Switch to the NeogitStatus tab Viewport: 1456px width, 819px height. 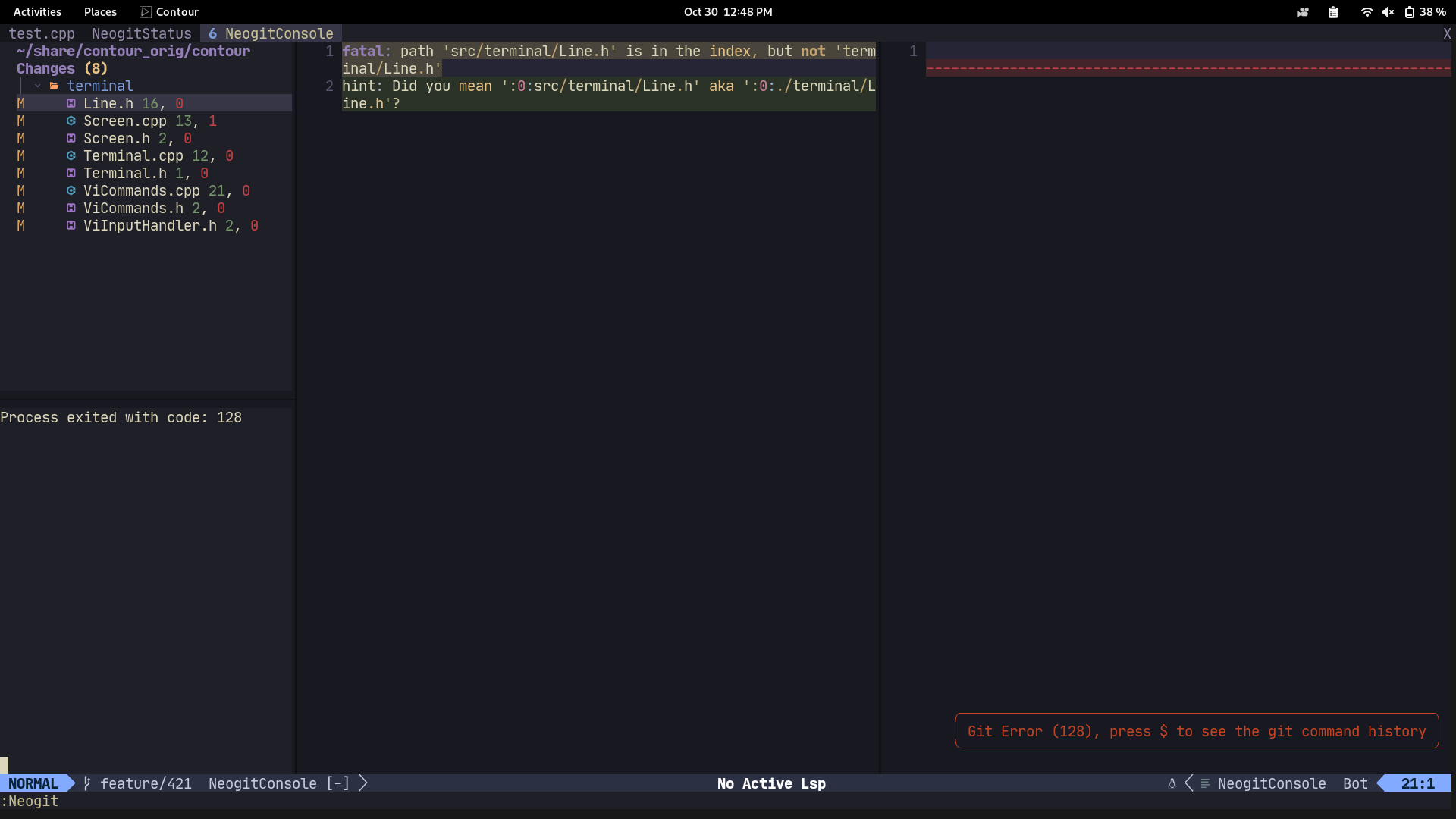tap(142, 33)
